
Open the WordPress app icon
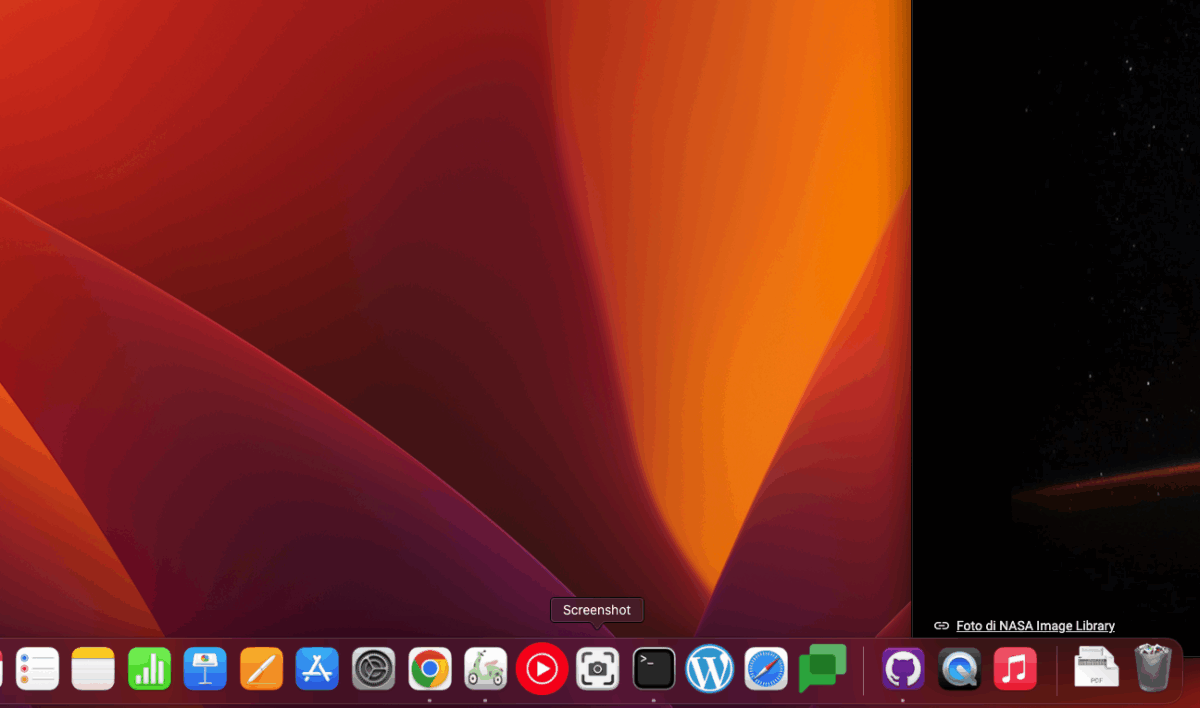[x=710, y=669]
